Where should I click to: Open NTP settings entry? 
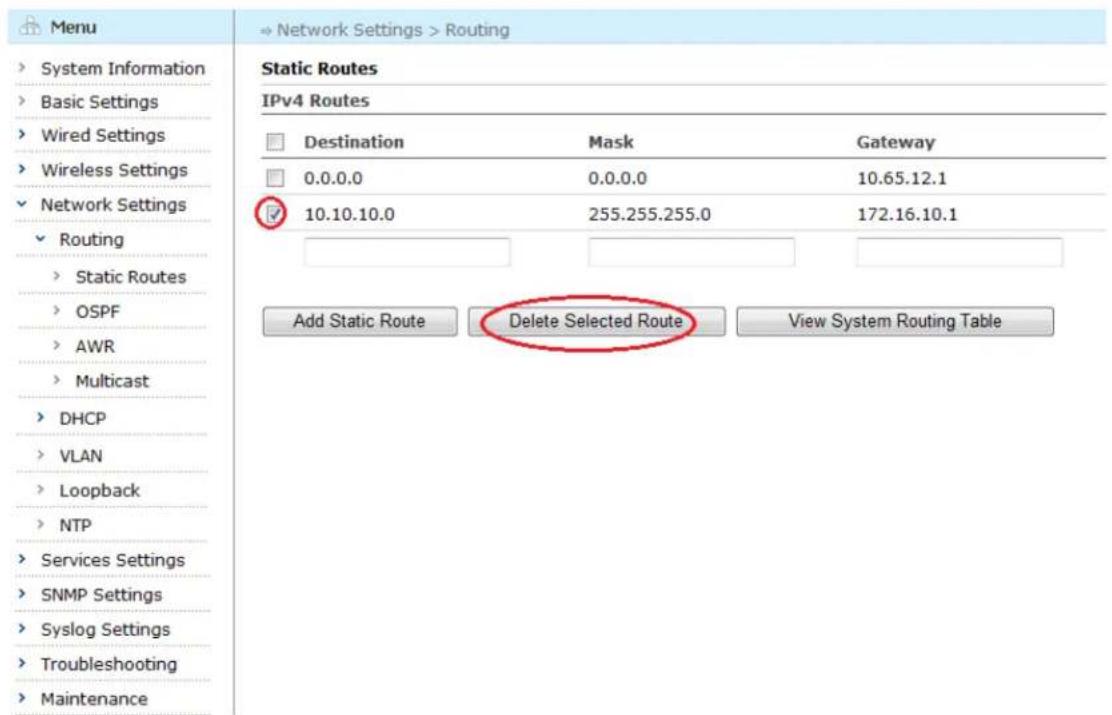[75, 526]
